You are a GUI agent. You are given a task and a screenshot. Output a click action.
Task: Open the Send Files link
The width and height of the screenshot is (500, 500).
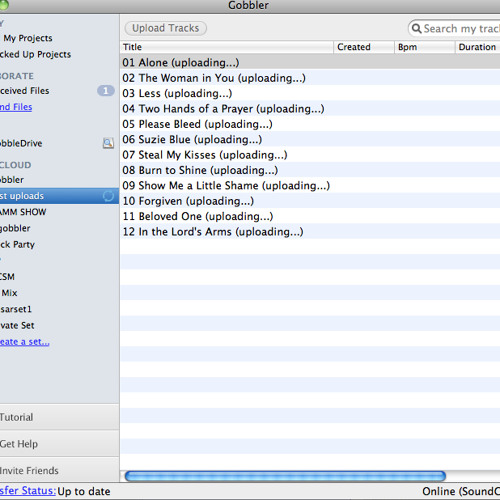(16, 107)
